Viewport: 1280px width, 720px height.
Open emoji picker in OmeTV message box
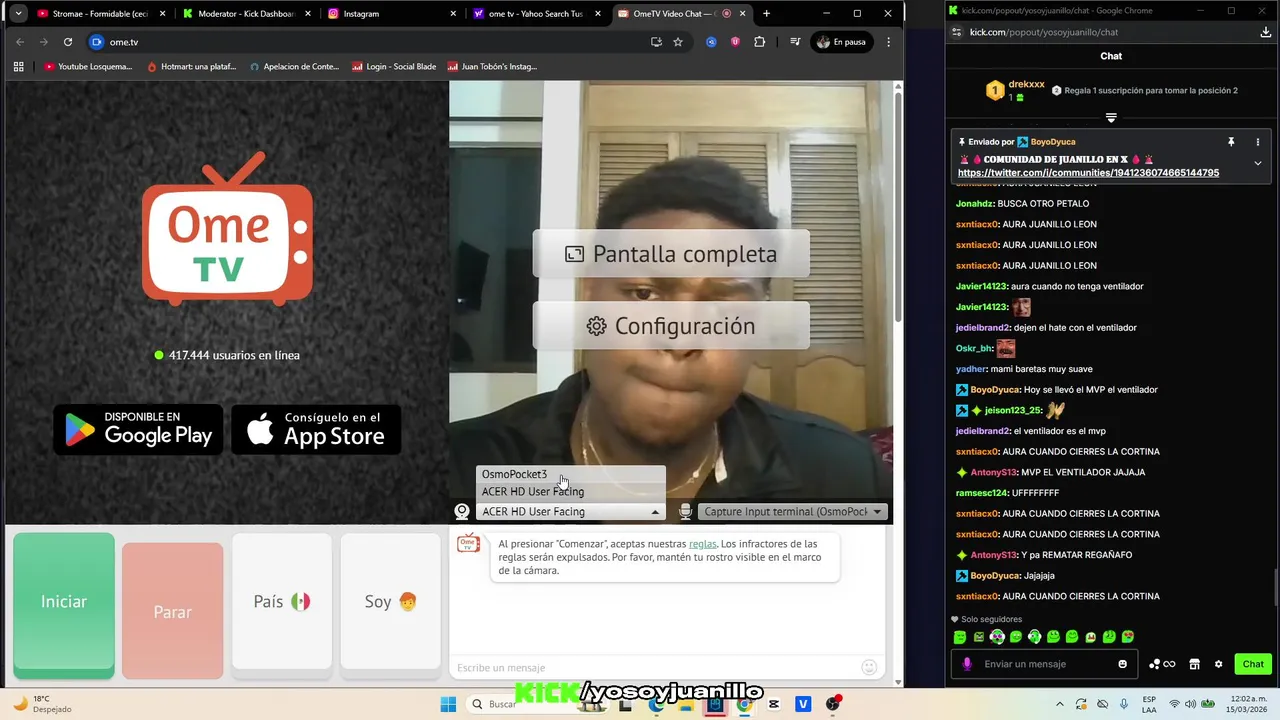(x=869, y=667)
